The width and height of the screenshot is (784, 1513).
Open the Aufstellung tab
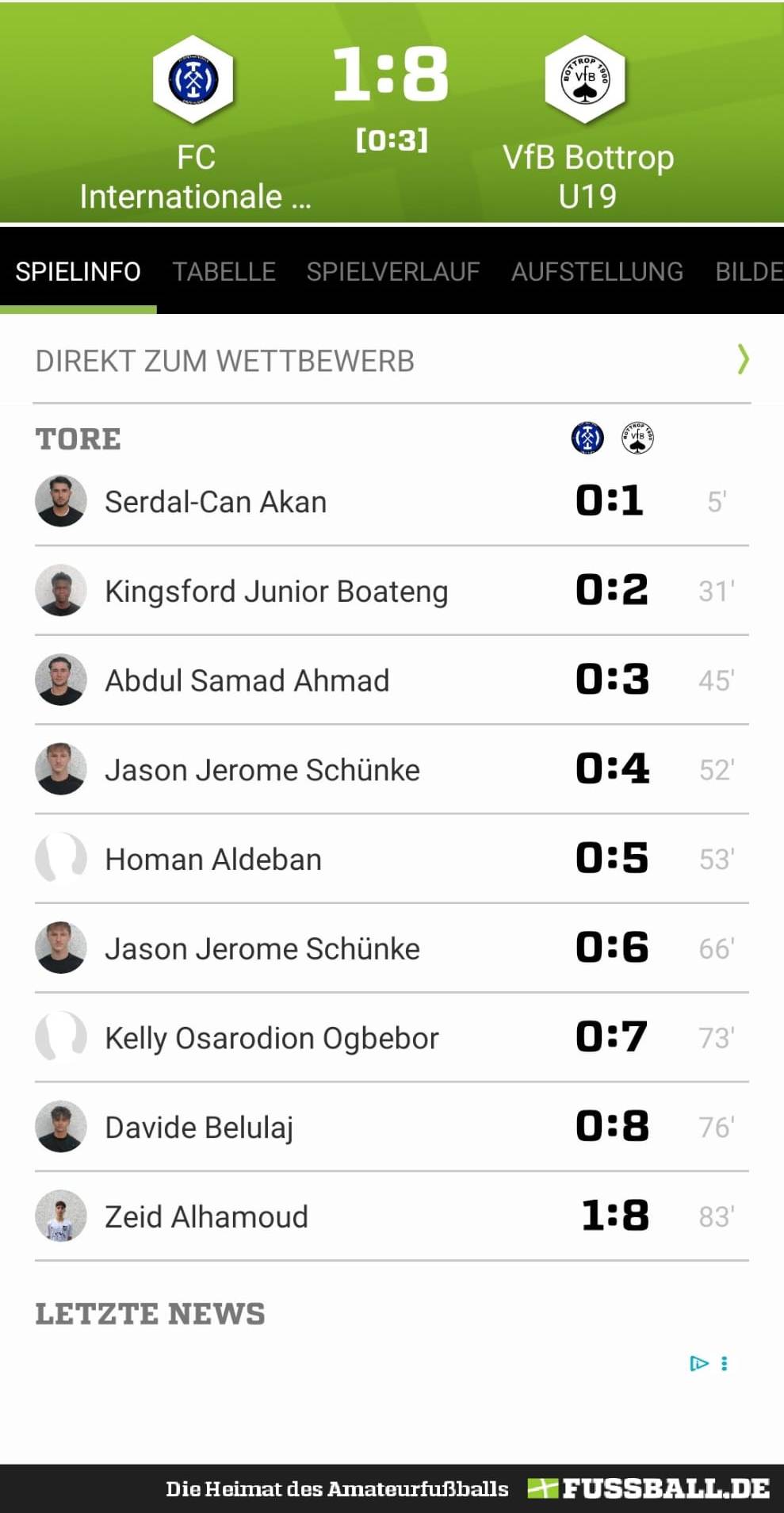pos(597,272)
